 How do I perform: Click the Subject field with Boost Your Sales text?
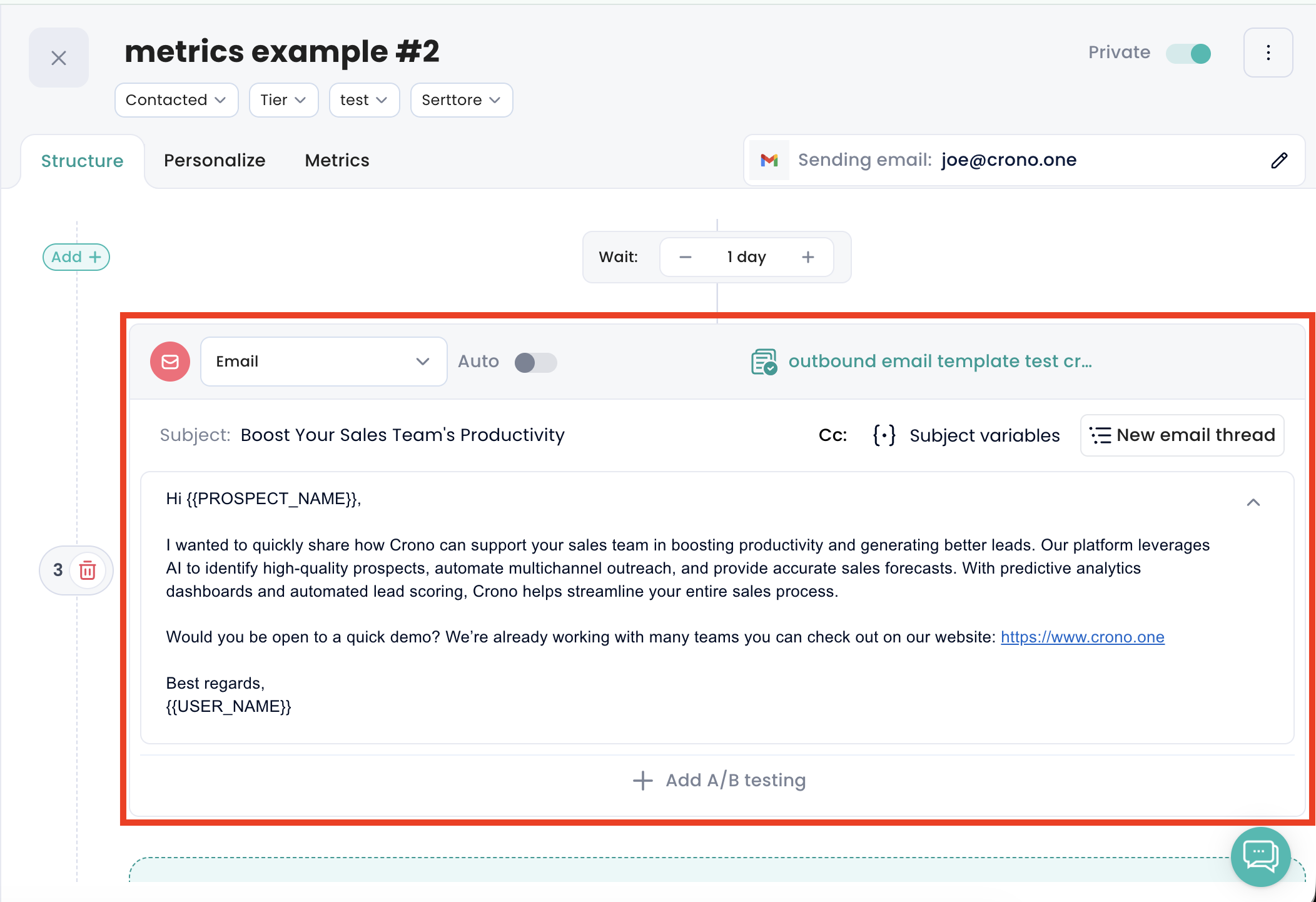(x=402, y=435)
